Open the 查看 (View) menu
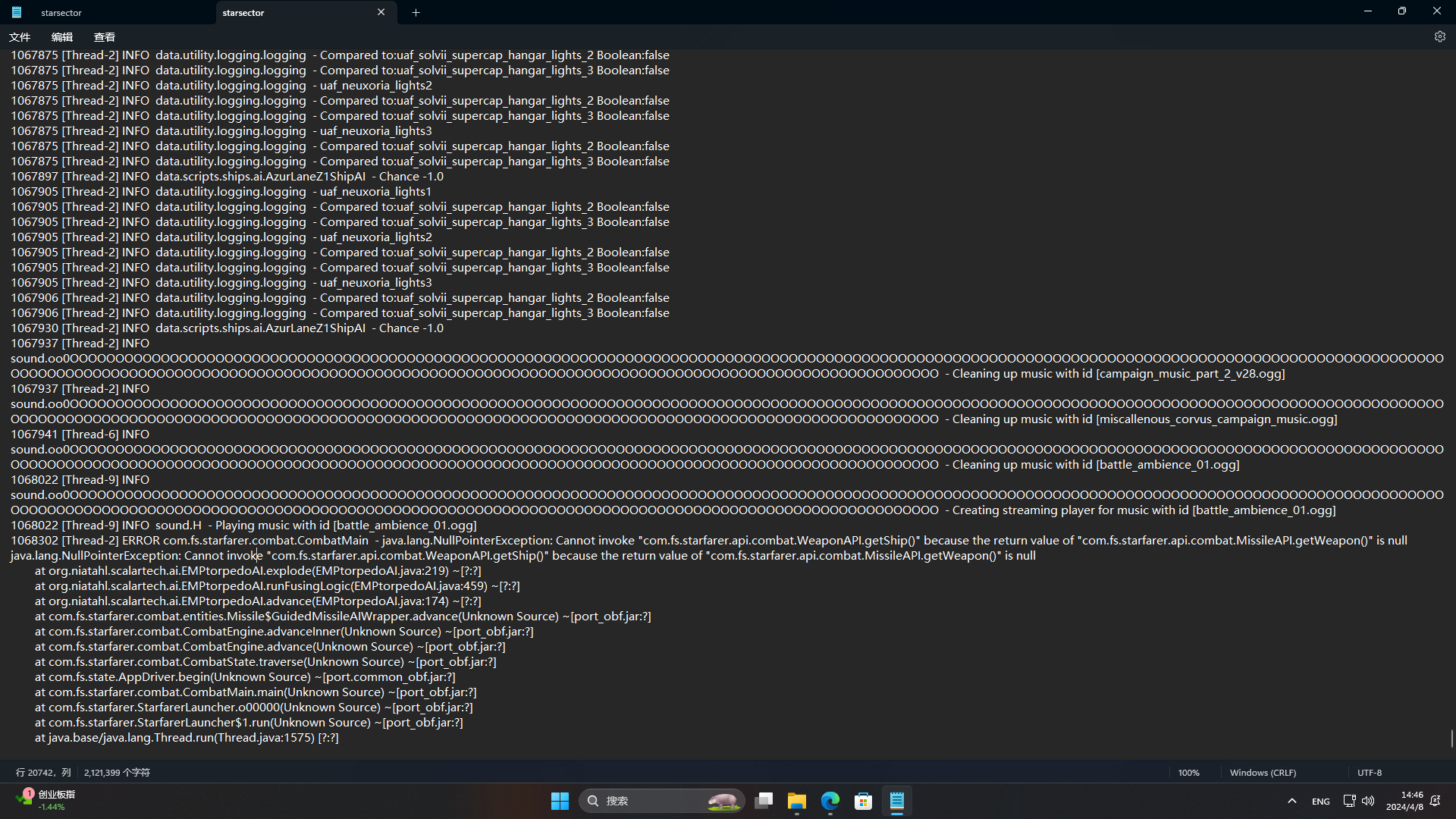Screen dimensions: 1456x819 coord(105,36)
